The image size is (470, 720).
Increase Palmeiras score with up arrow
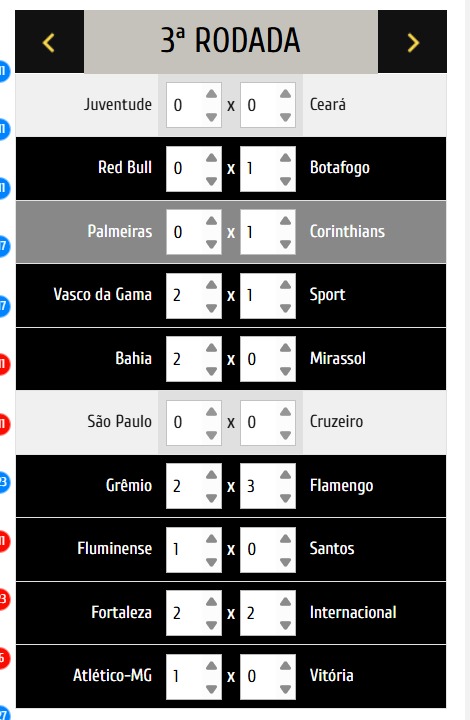pyautogui.click(x=211, y=221)
